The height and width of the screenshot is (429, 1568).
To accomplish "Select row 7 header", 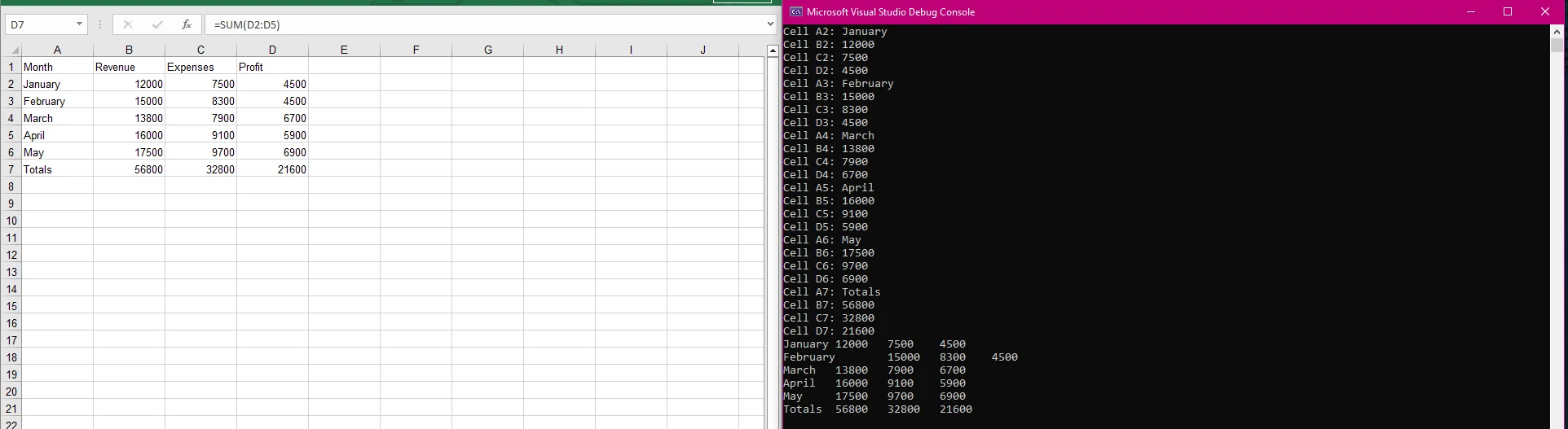I will coord(11,169).
